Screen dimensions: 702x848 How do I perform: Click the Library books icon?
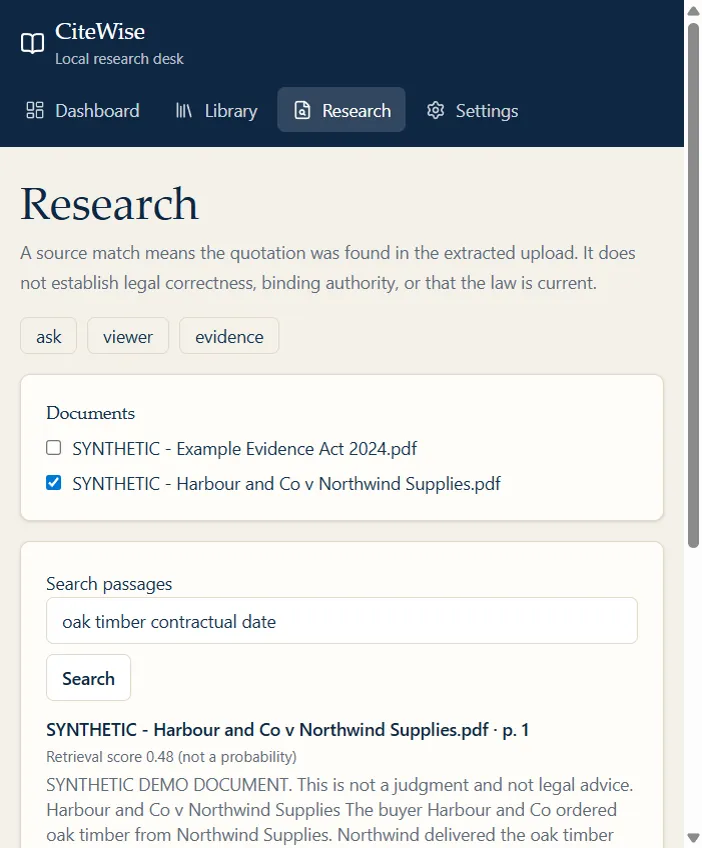point(184,110)
